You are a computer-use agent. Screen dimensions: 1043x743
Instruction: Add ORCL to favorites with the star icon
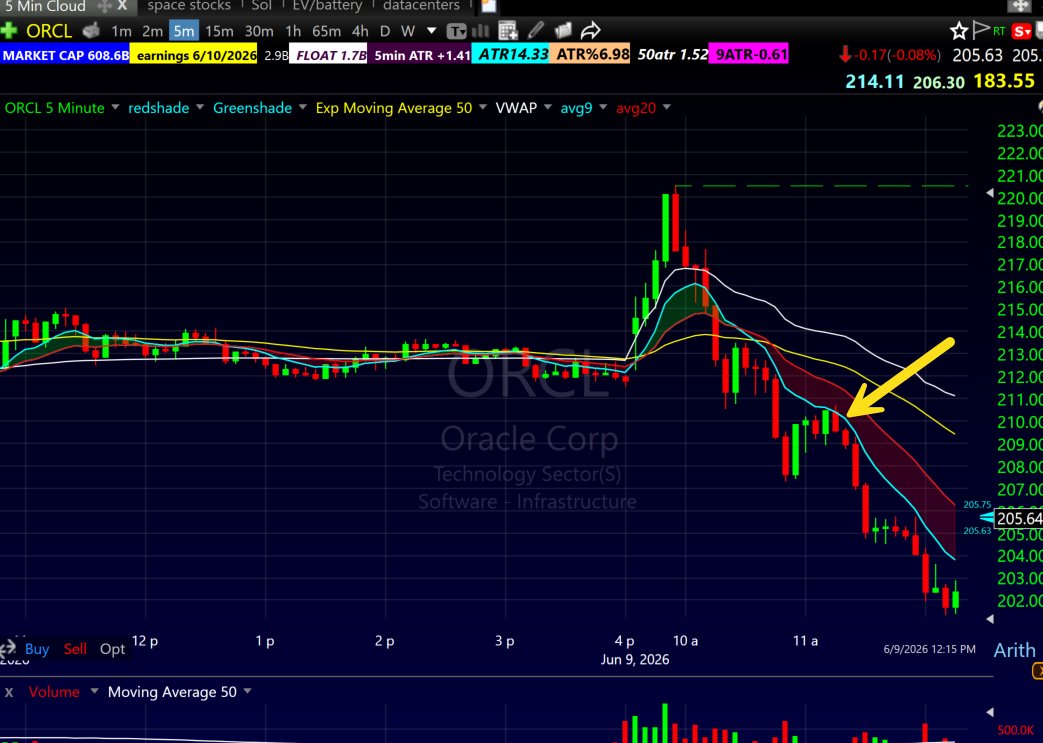pos(959,31)
